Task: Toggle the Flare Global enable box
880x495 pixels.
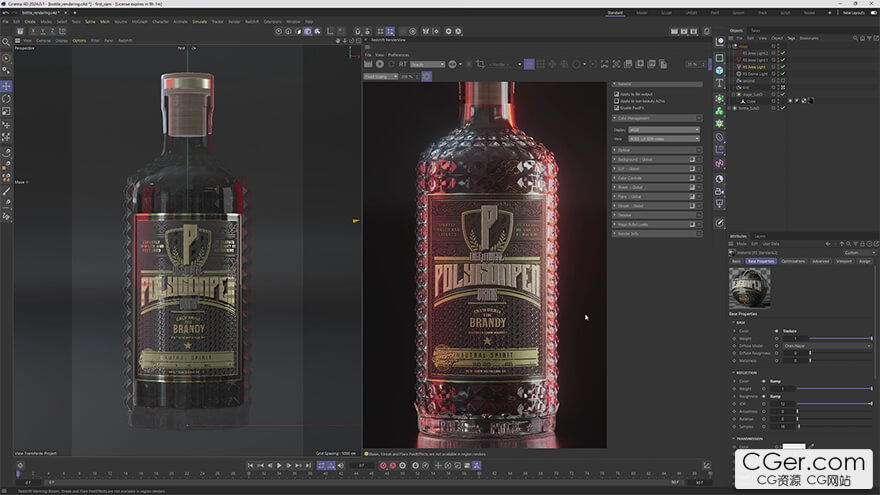Action: click(692, 196)
